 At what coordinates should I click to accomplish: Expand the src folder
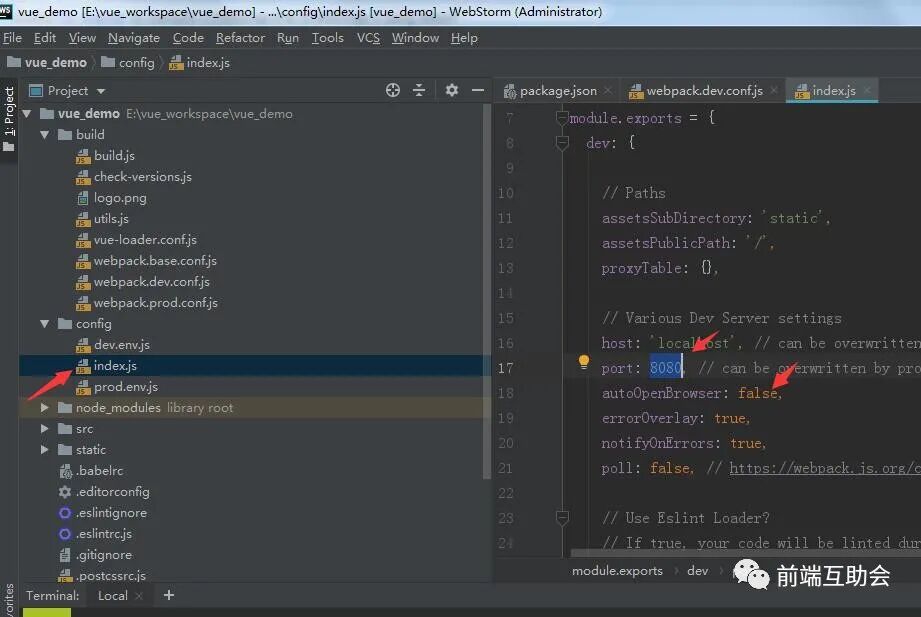tap(45, 428)
